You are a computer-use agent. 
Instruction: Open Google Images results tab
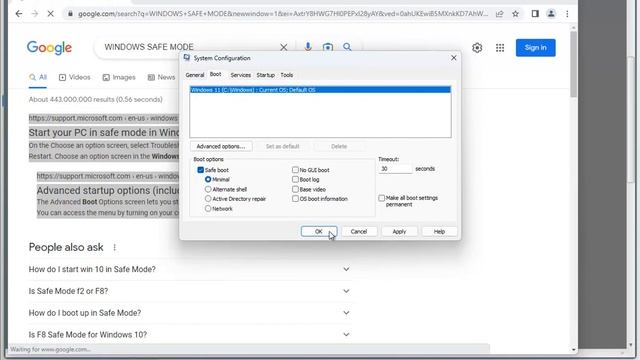(x=119, y=77)
